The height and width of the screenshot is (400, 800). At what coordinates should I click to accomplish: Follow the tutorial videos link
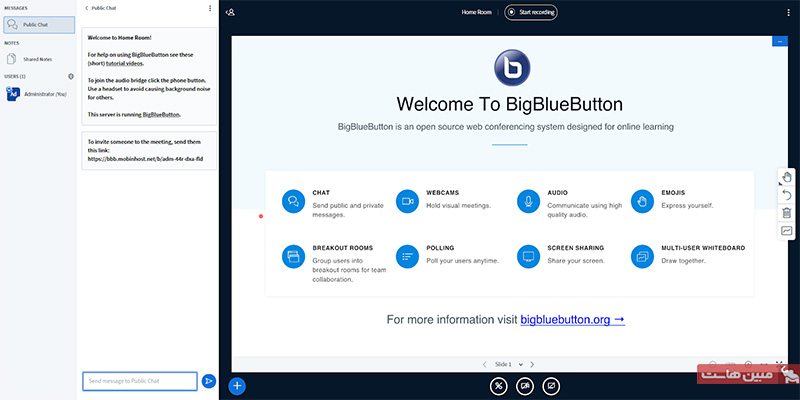pyautogui.click(x=124, y=63)
